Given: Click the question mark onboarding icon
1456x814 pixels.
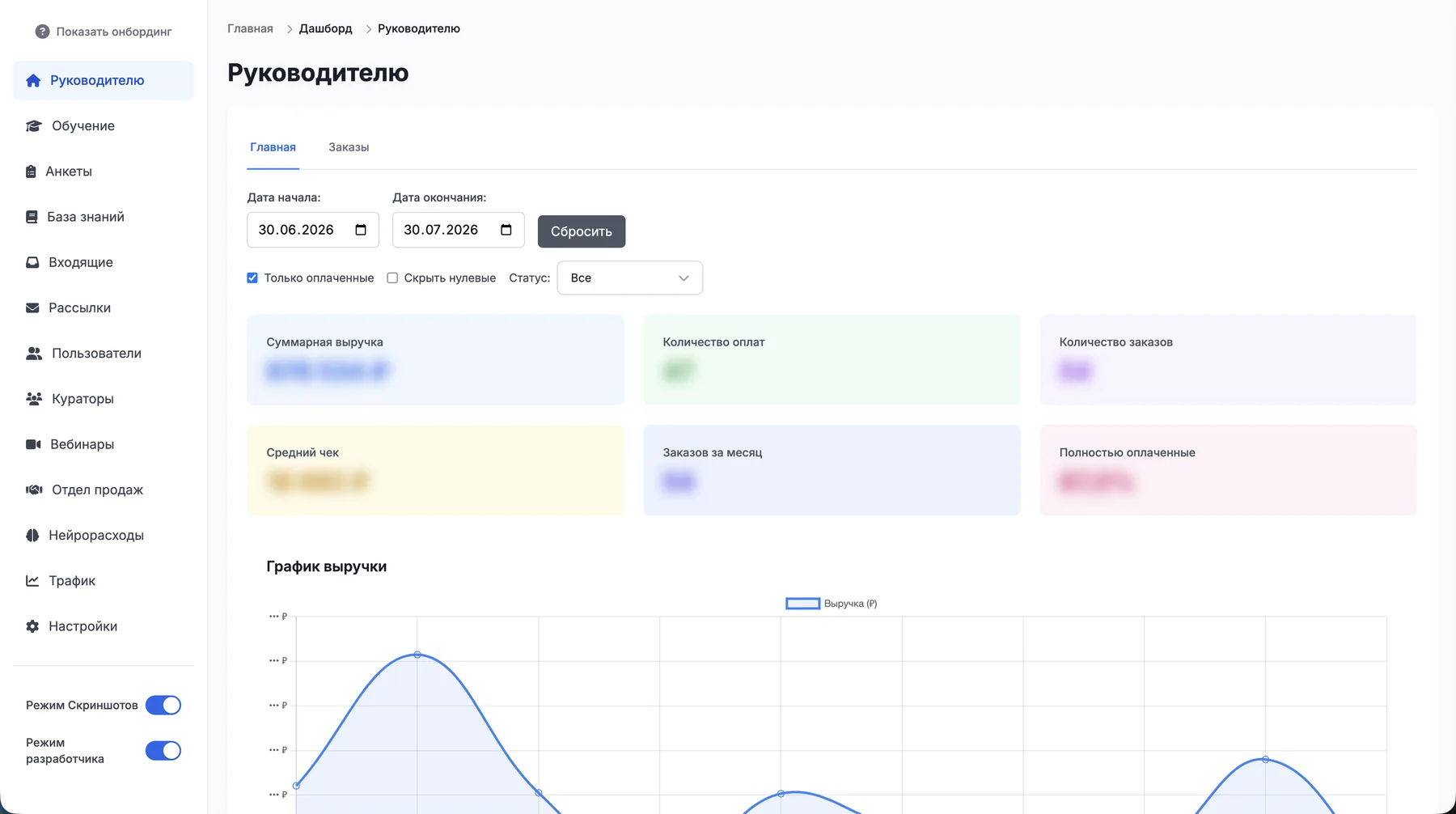Looking at the screenshot, I should 42,32.
